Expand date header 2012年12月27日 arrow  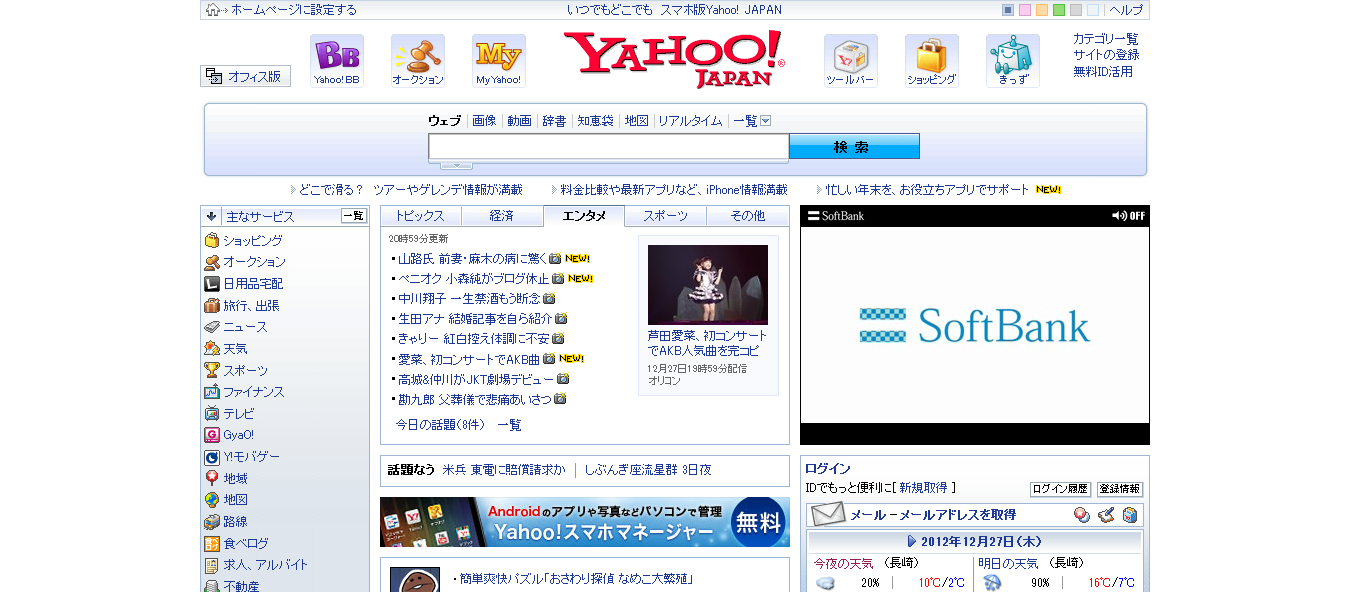coord(911,541)
